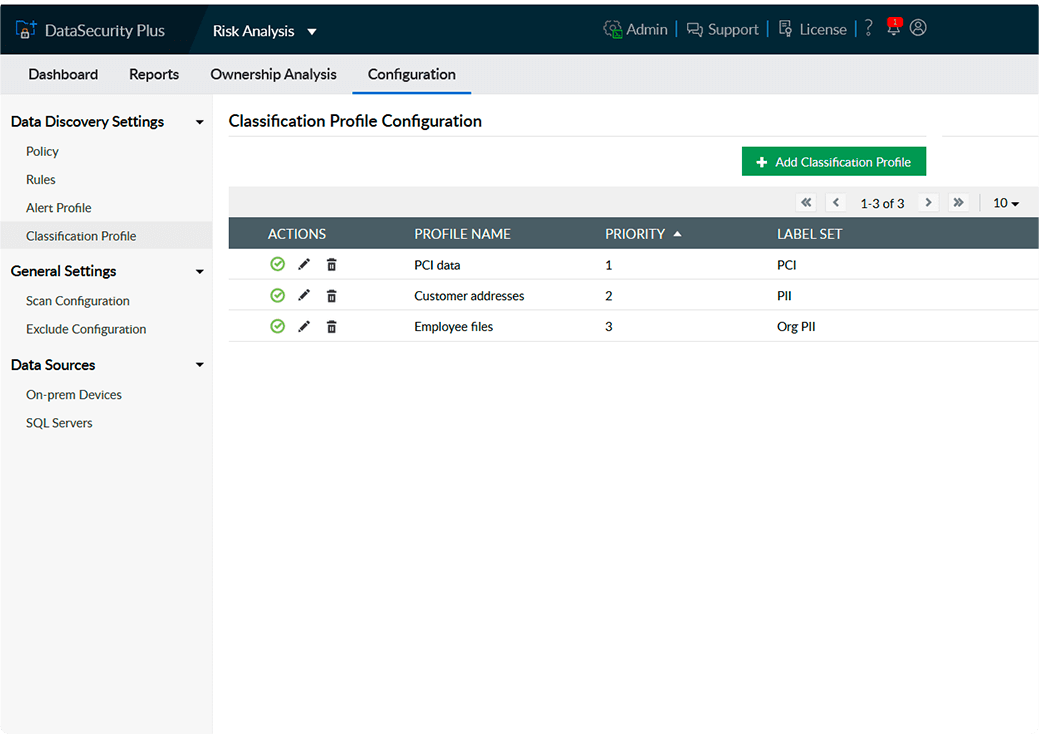Open the notifications bell
This screenshot has height=734, width=1039.
[893, 29]
